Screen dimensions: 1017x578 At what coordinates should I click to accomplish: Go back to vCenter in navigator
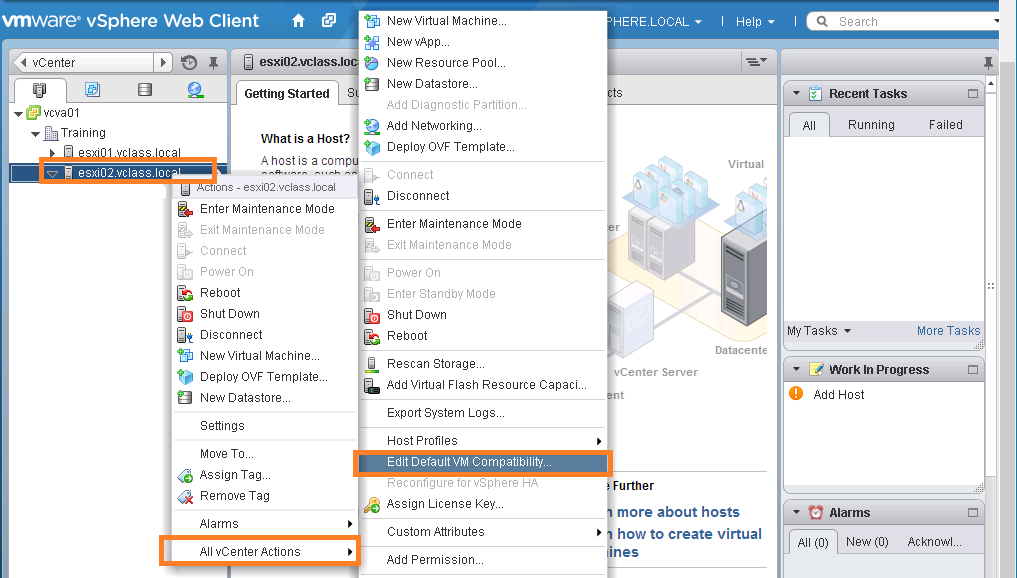[x=83, y=63]
